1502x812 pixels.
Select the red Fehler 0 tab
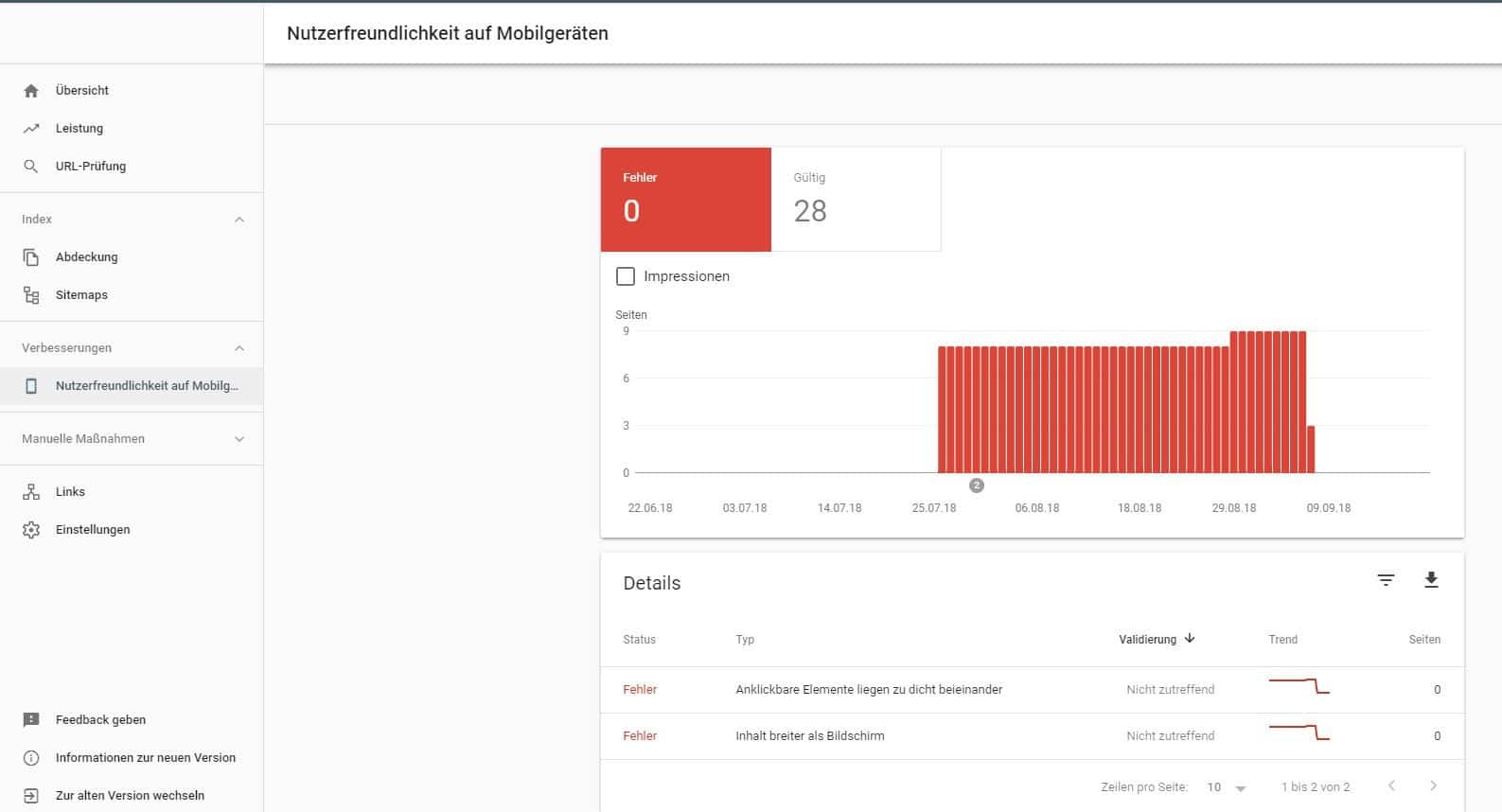click(686, 200)
